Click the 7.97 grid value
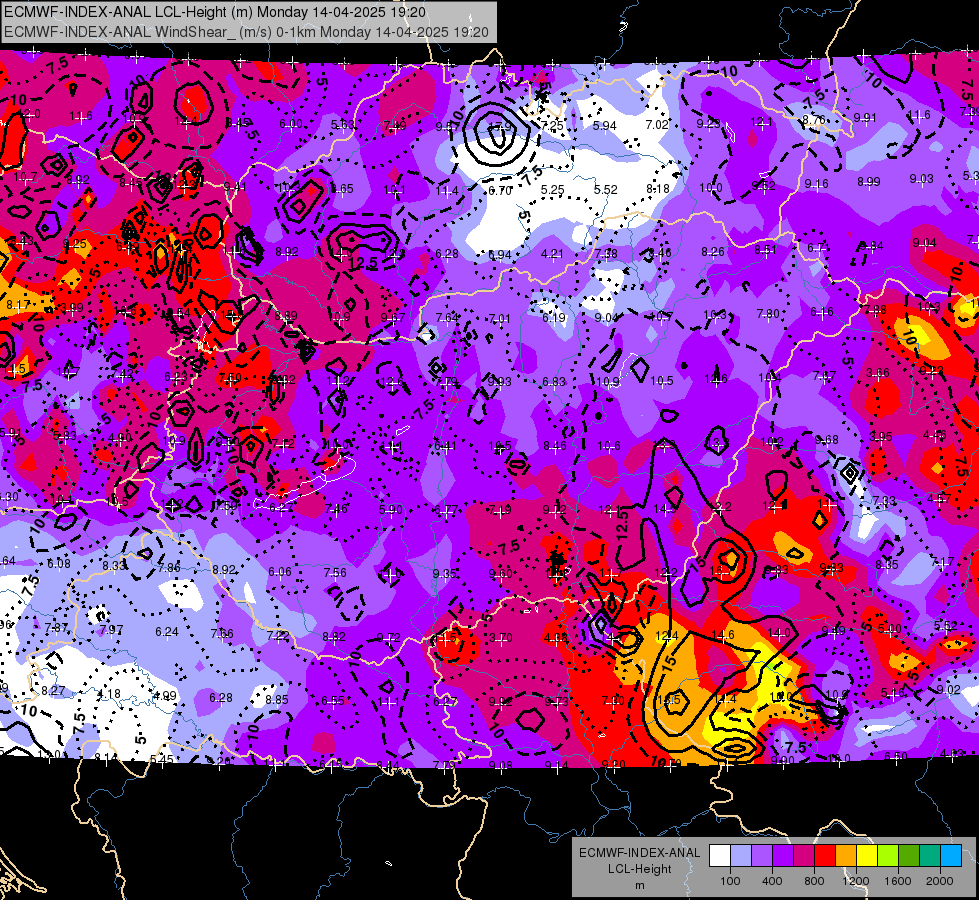The width and height of the screenshot is (979, 900). 111,630
